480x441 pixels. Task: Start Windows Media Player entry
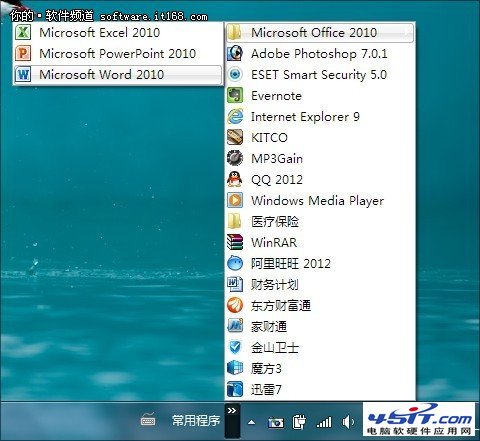pos(320,200)
